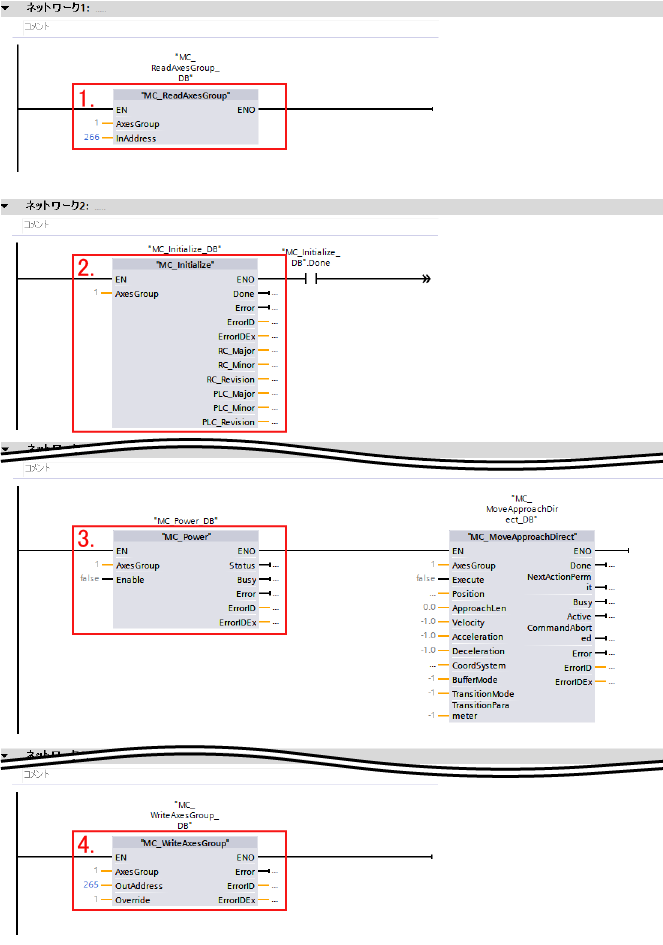This screenshot has height=945, width=663.
Task: Select the MC_WriteAxesGroup block header
Action: [185, 843]
